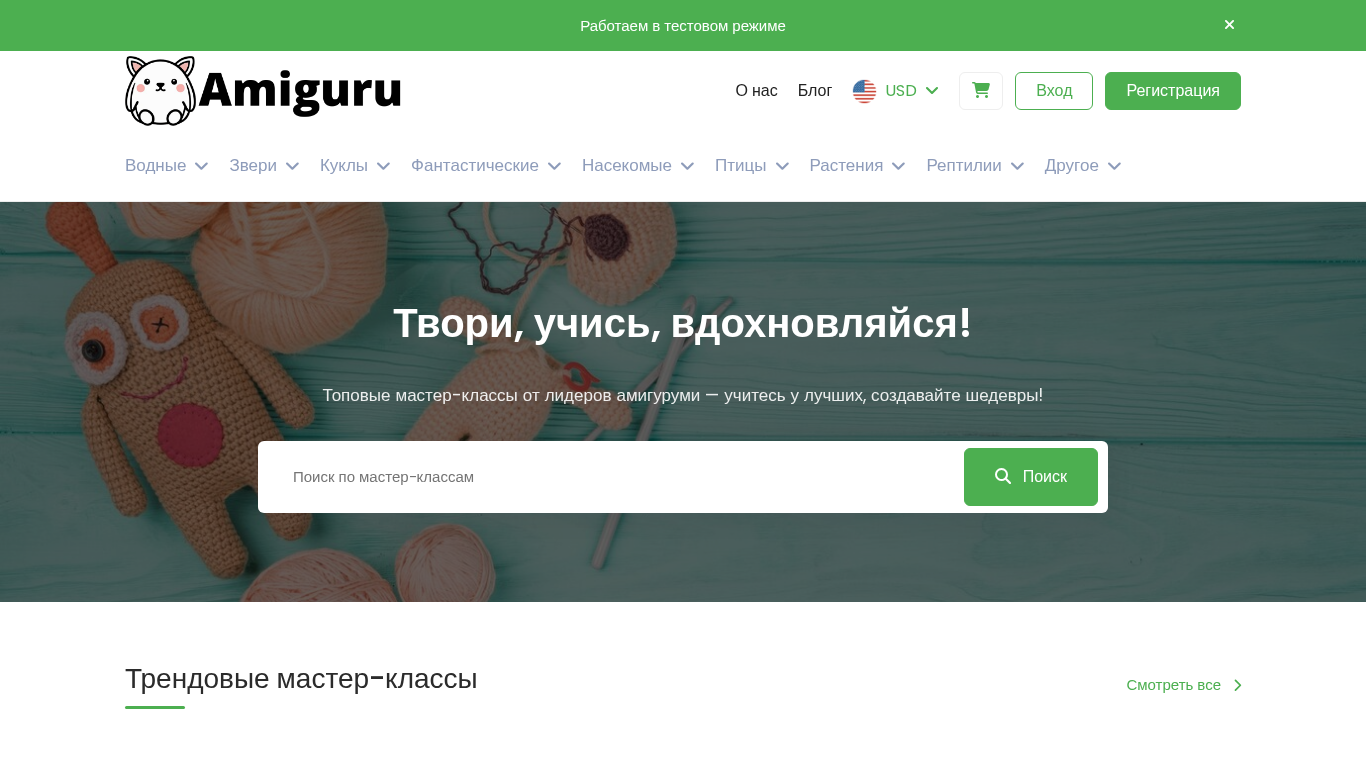
Task: Open the Звери menu item
Action: coord(253,166)
